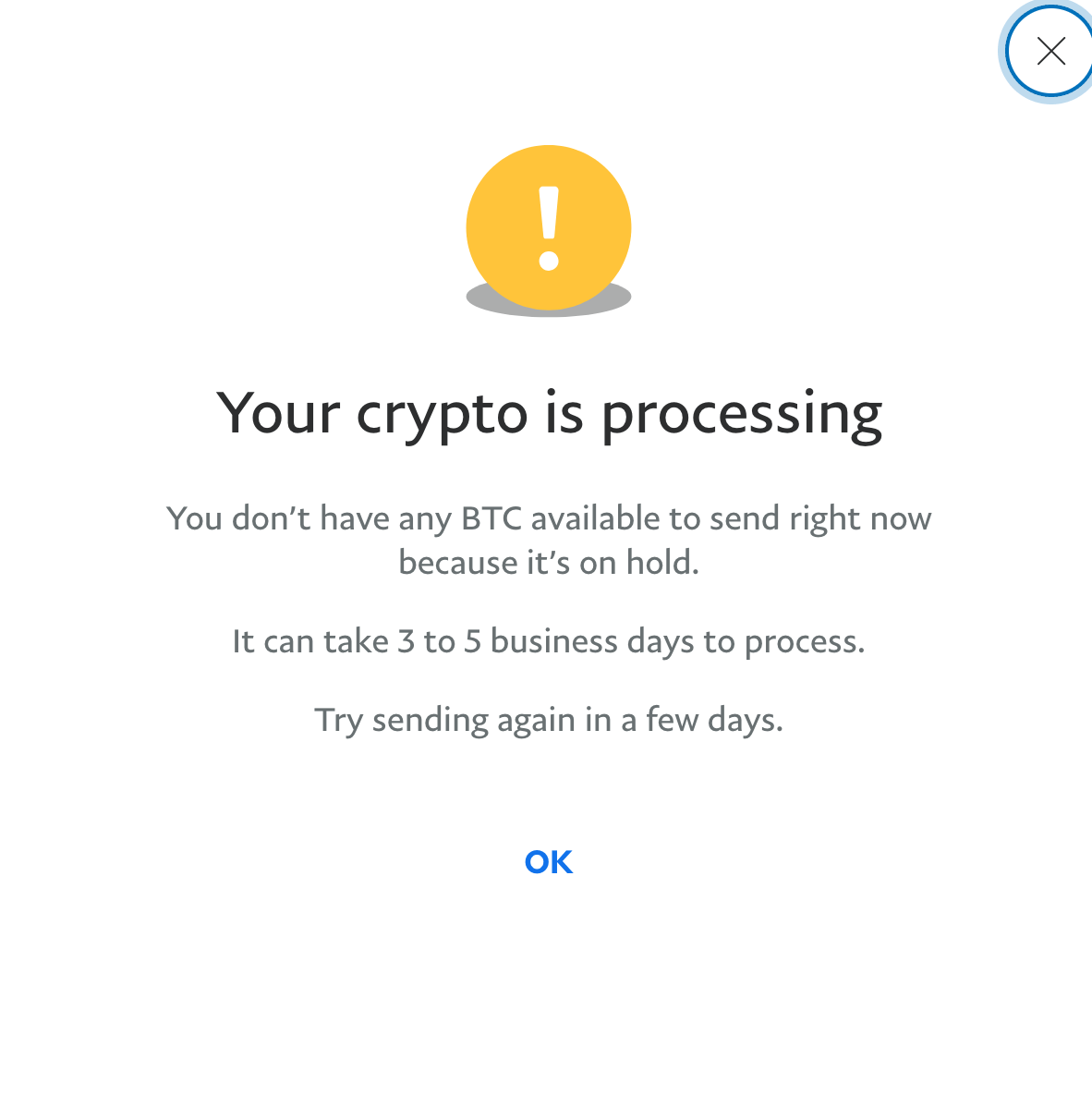Image resolution: width=1092 pixels, height=1107 pixels.
Task: Click the word "BTC" in the message
Action: tap(491, 518)
